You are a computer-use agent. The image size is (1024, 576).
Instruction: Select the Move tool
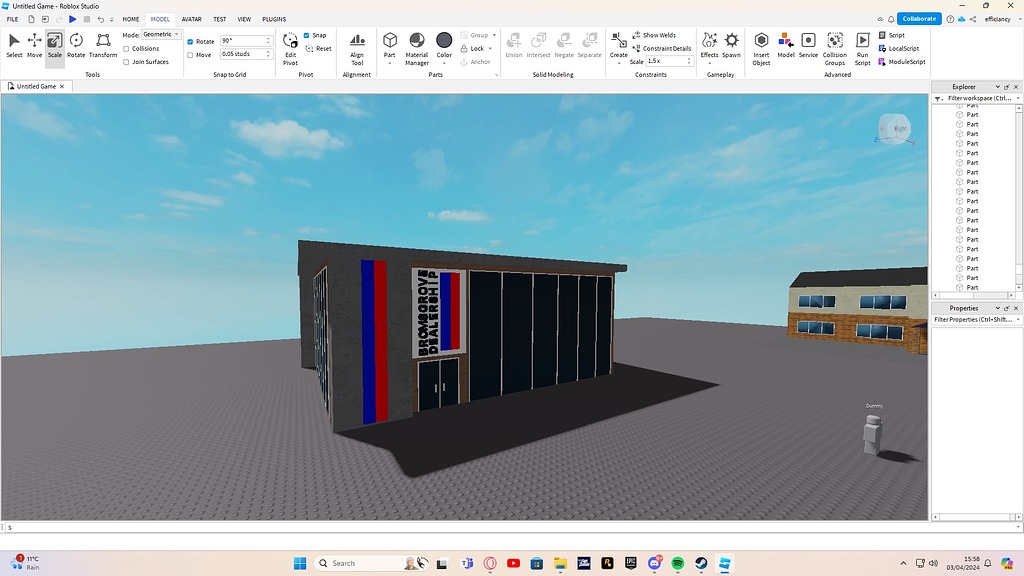coord(33,42)
